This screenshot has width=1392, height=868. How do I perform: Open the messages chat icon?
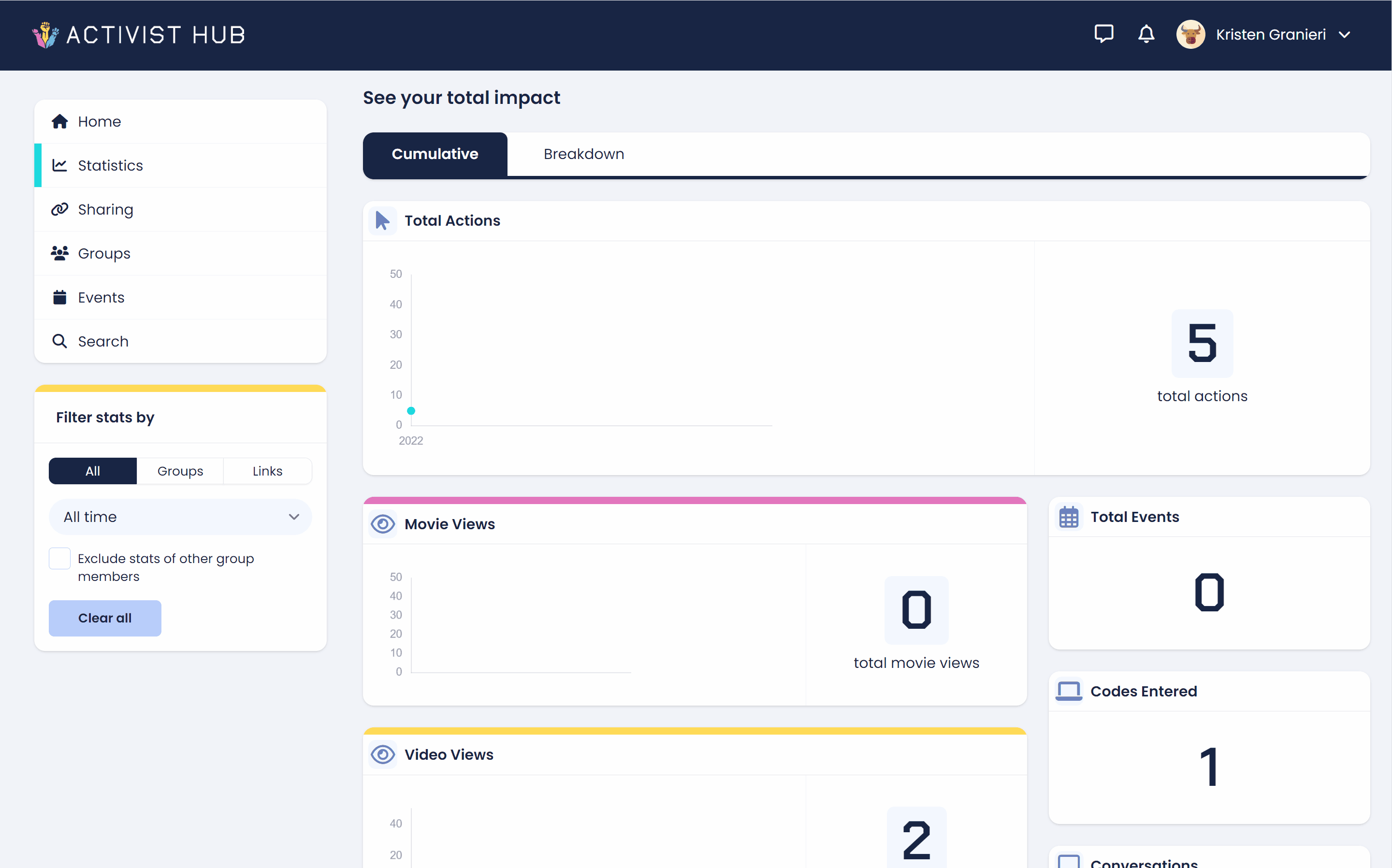point(1103,34)
